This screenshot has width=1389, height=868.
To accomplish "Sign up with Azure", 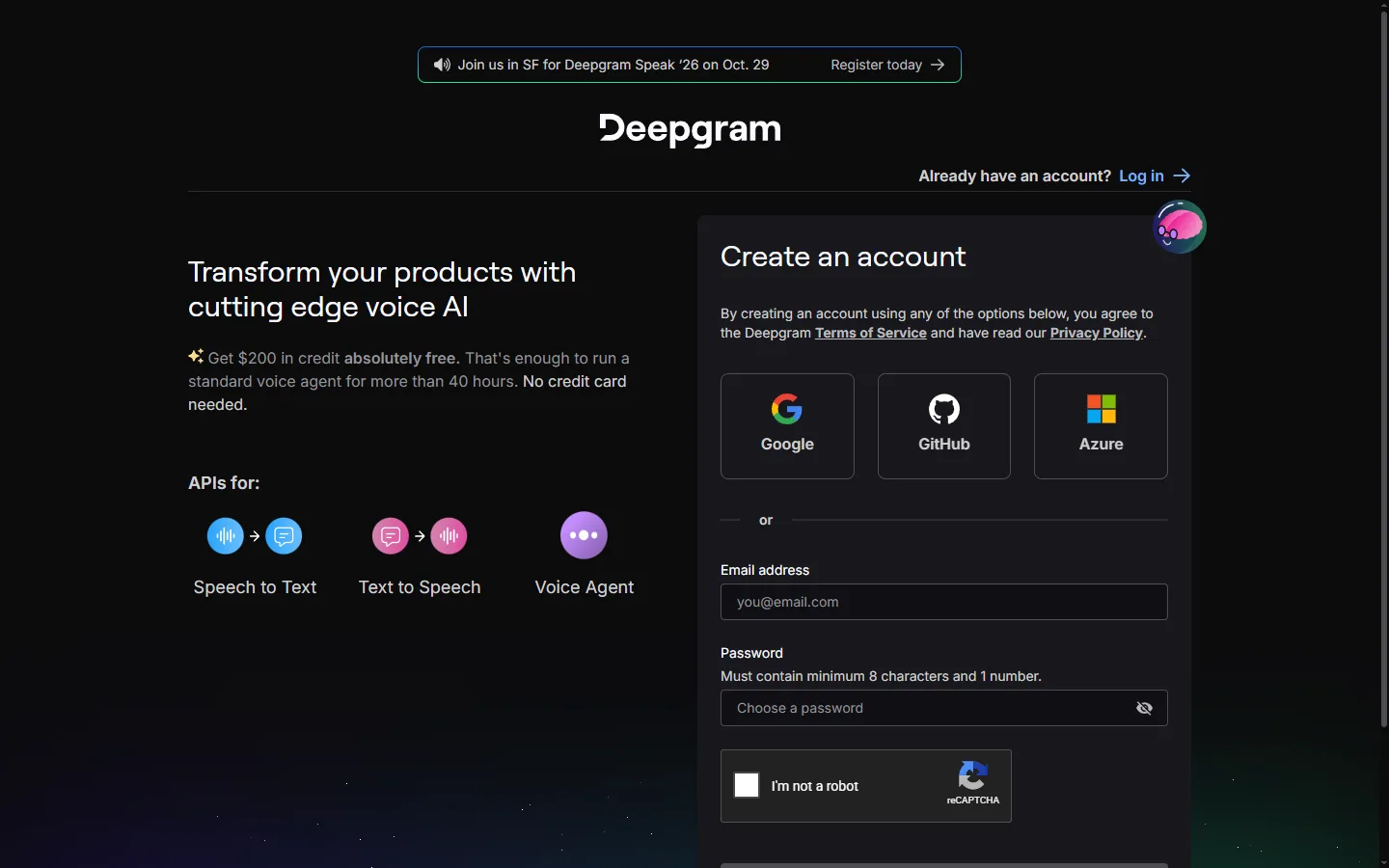I will pos(1101,426).
